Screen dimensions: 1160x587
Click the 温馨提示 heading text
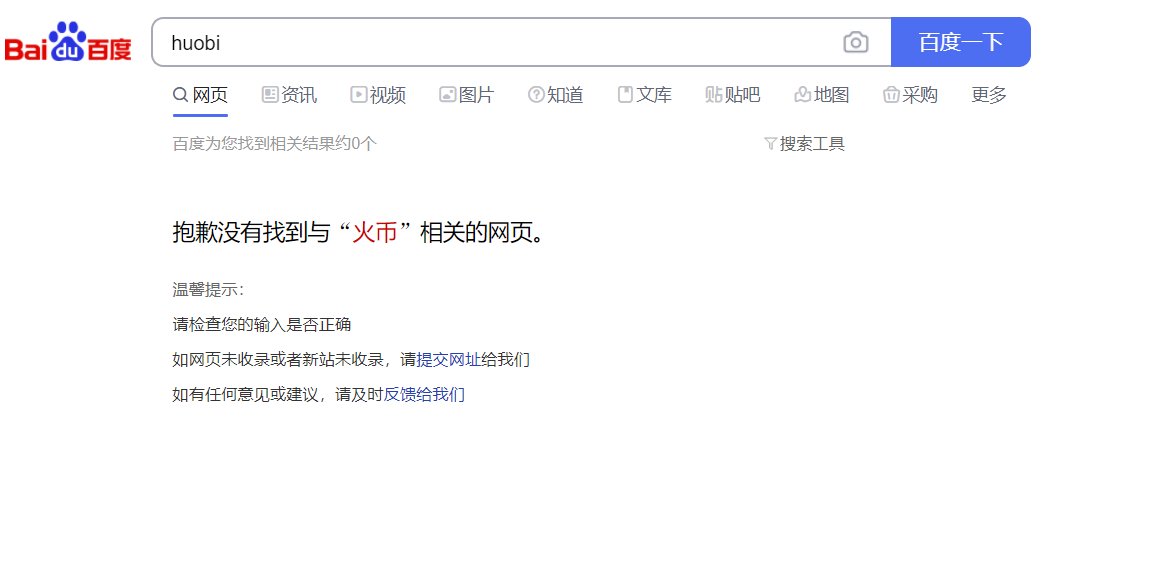tap(209, 289)
